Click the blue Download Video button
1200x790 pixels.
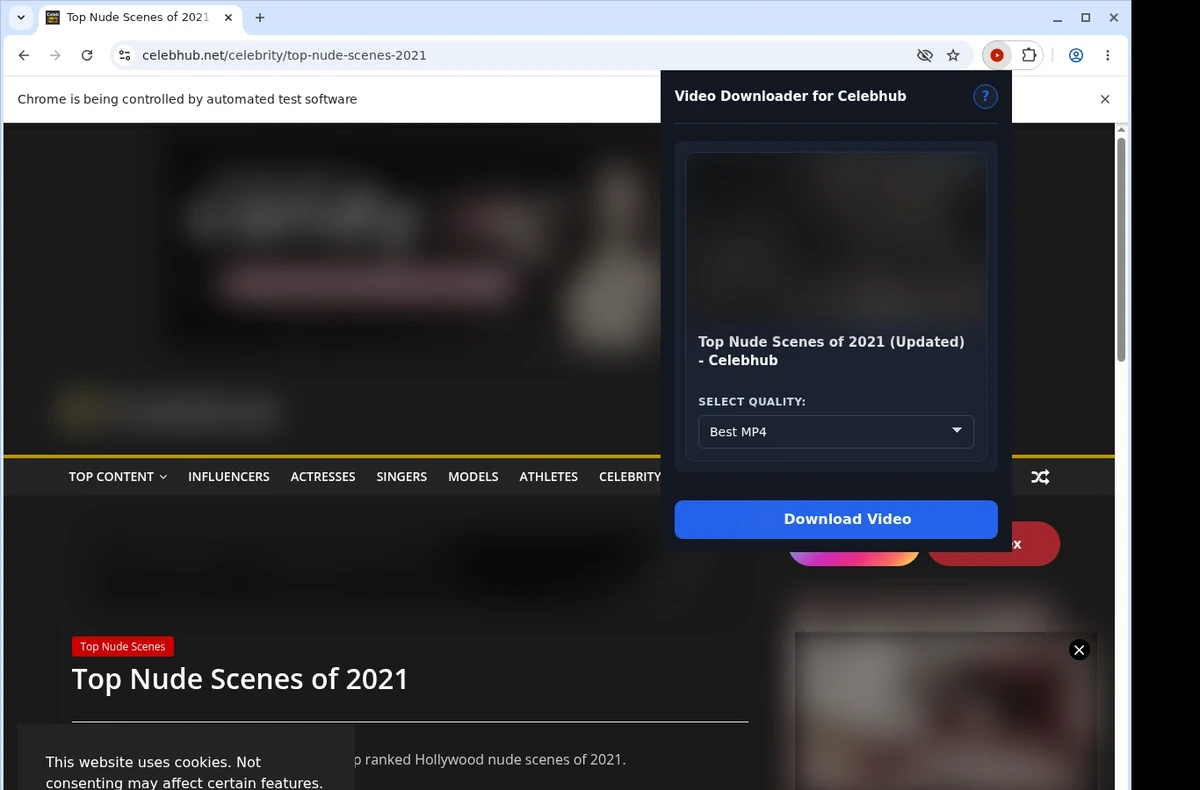pyautogui.click(x=836, y=519)
